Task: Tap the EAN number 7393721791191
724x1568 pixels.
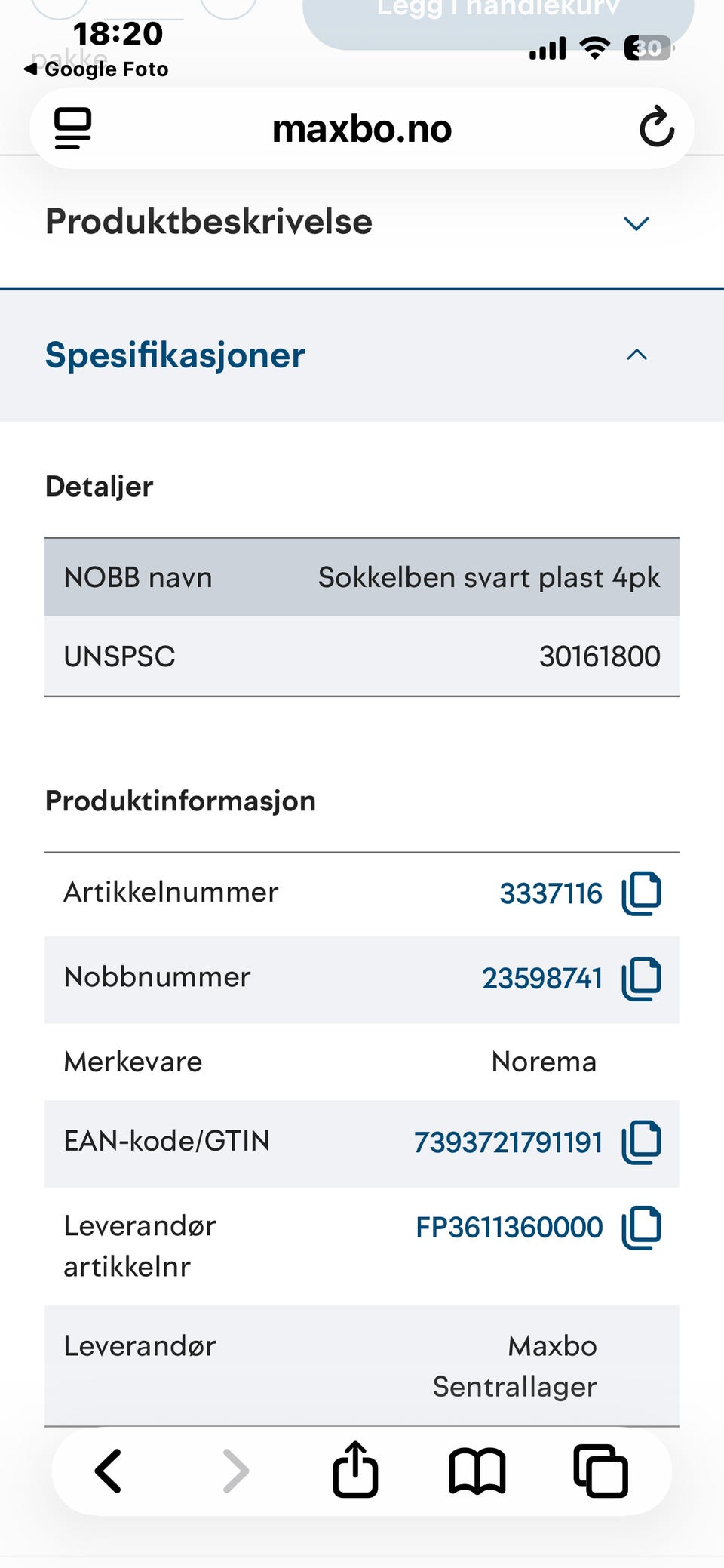Action: click(508, 1142)
